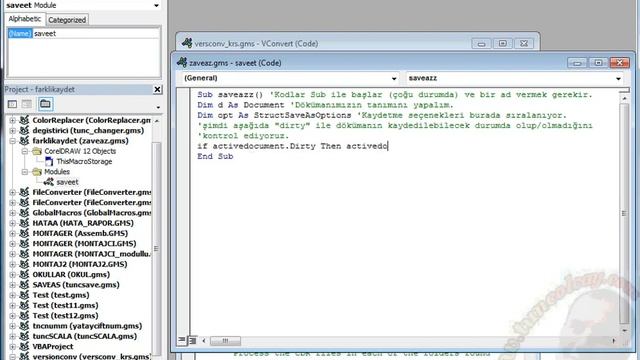Screen dimensions: 640x360
Task: Expand the tuncSCALA project node
Action: [x=13, y=336]
